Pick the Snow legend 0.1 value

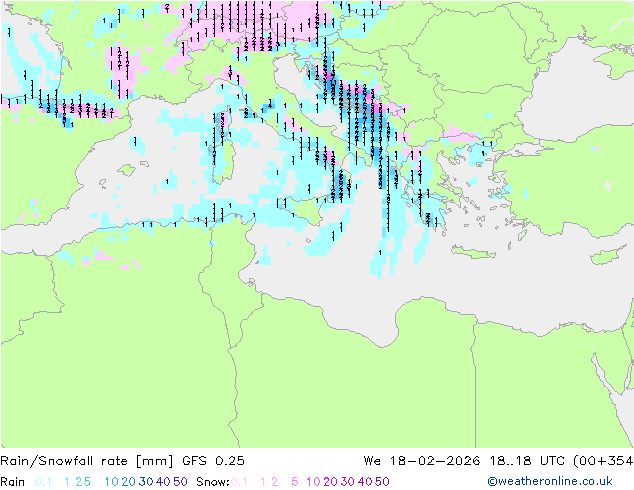(x=239, y=482)
